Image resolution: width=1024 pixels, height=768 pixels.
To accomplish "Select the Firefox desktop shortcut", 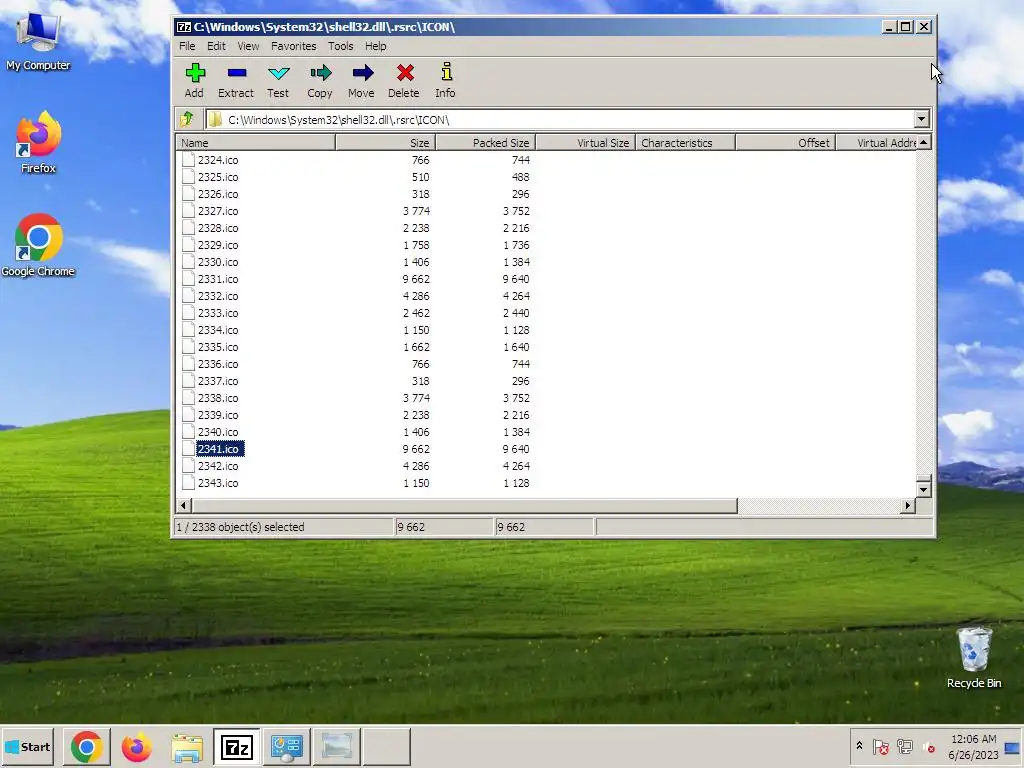I will tap(38, 143).
